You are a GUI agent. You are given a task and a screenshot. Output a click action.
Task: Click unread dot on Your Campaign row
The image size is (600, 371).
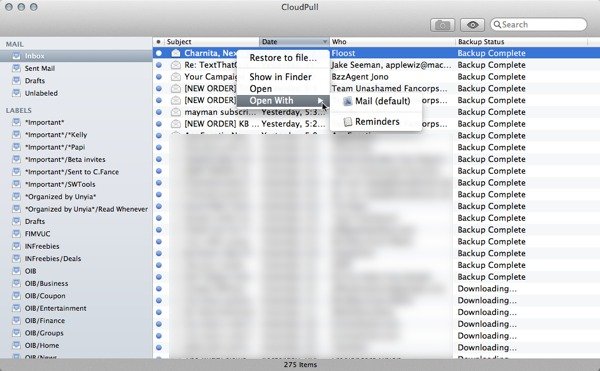159,77
